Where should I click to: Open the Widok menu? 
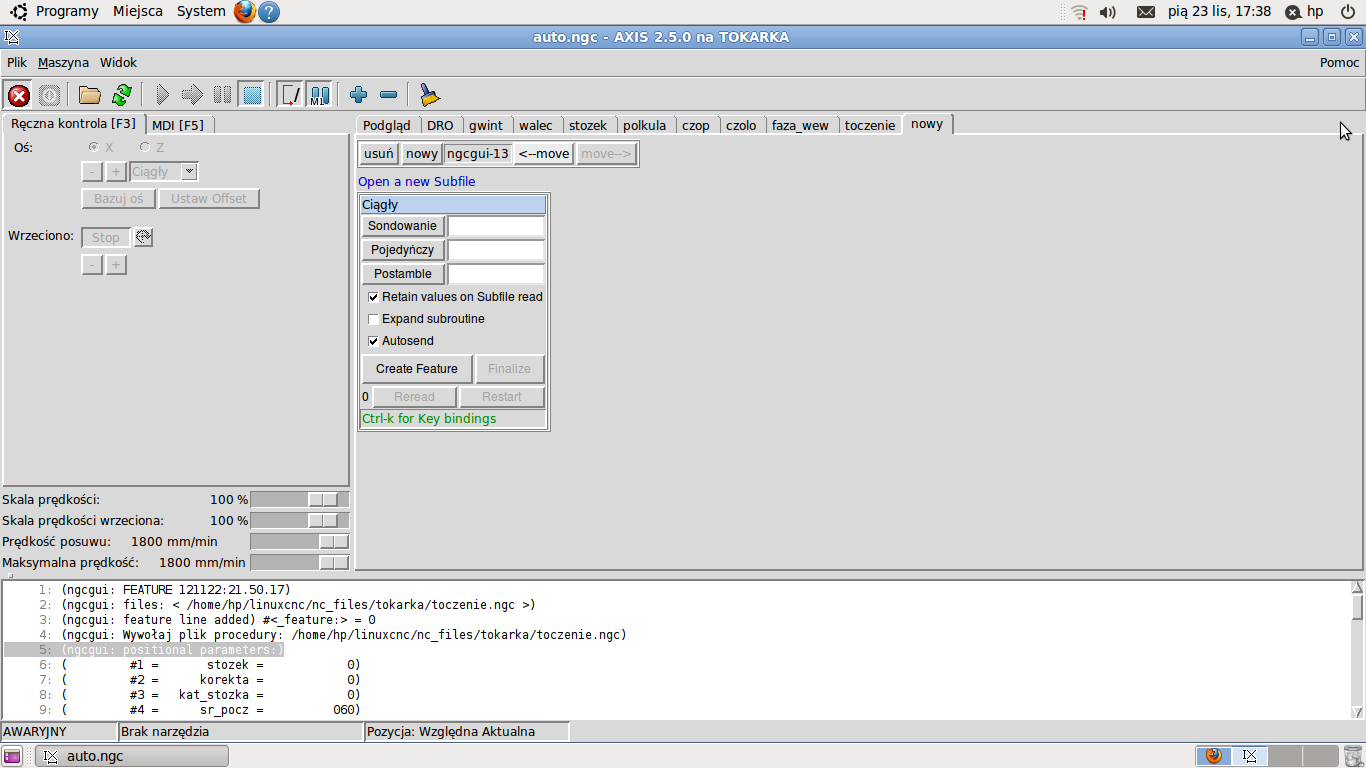coord(118,62)
